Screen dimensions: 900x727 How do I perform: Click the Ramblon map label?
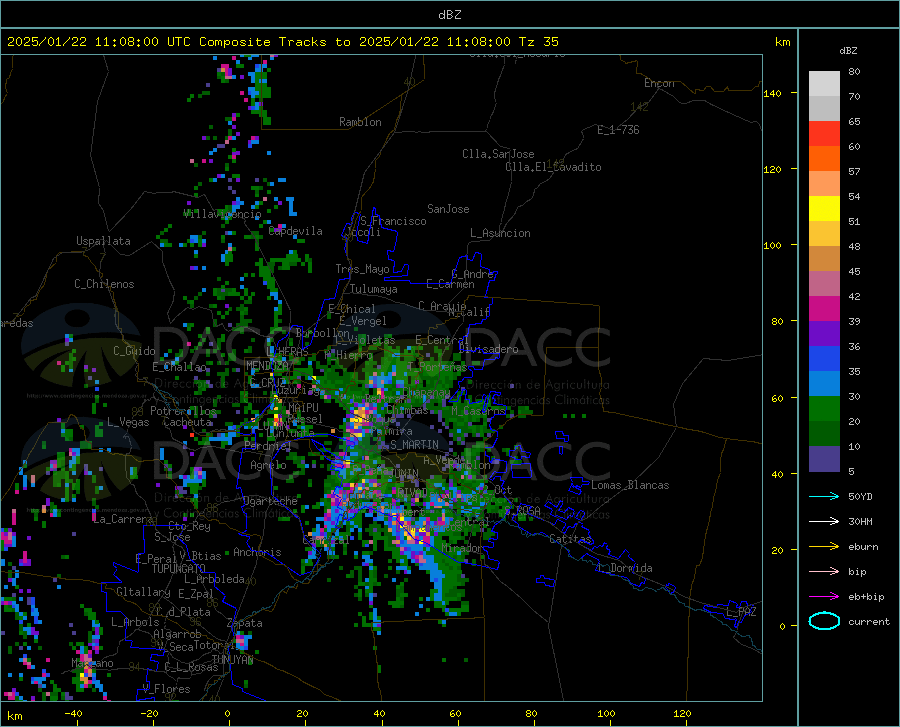pyautogui.click(x=360, y=122)
